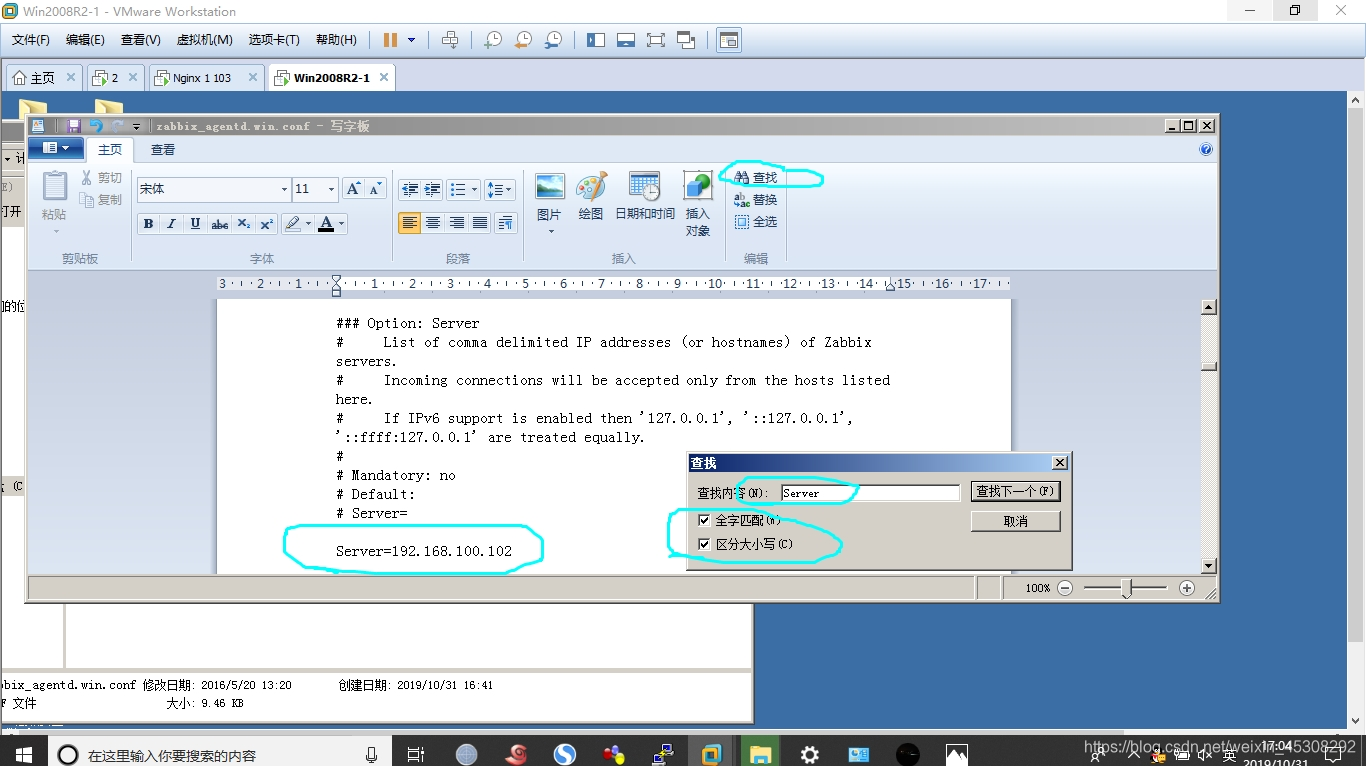Image resolution: width=1366 pixels, height=766 pixels.
Task: Open VMware snapshot manager icon
Action: 553,40
